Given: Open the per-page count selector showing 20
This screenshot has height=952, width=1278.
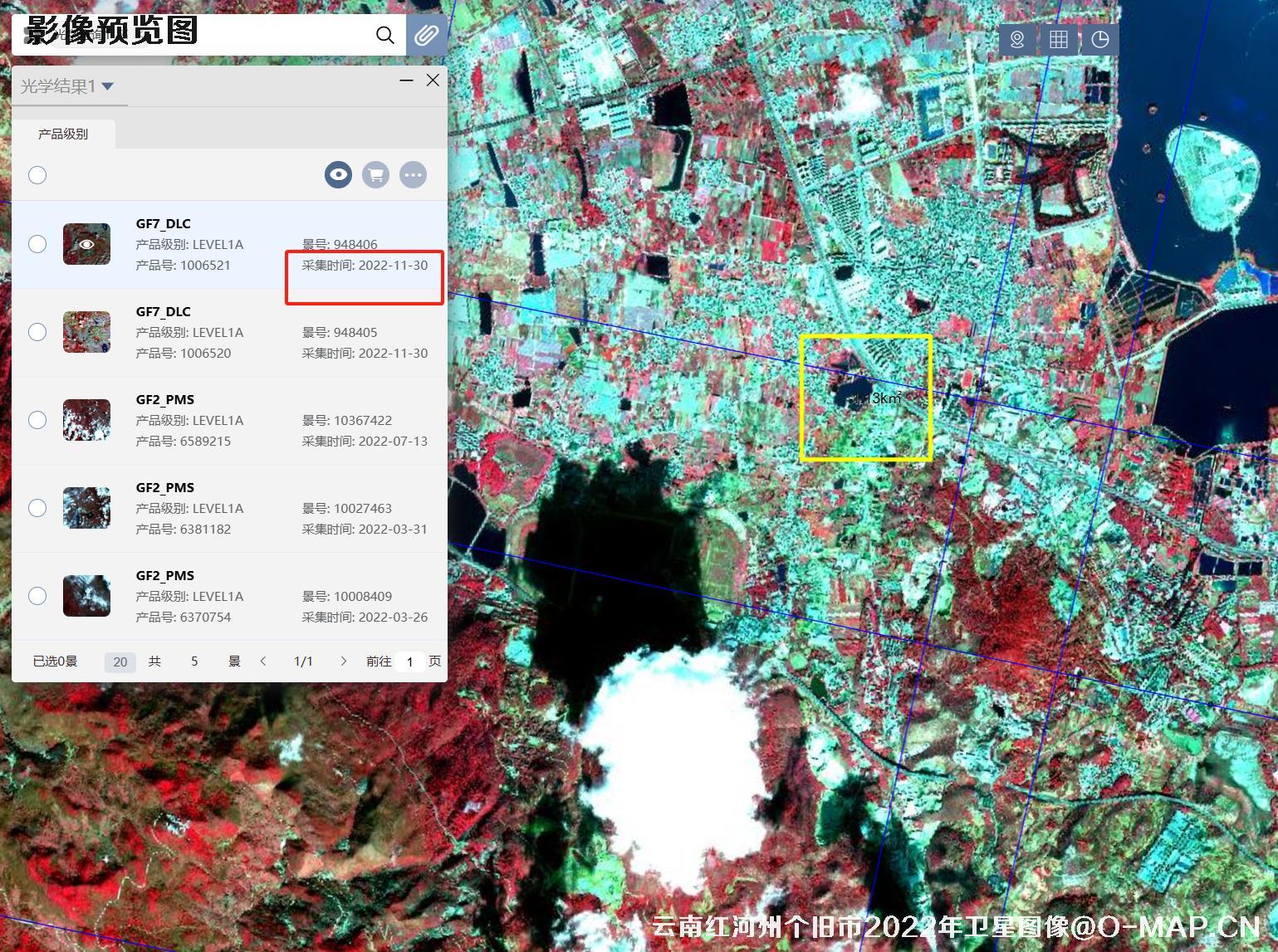Looking at the screenshot, I should (120, 662).
